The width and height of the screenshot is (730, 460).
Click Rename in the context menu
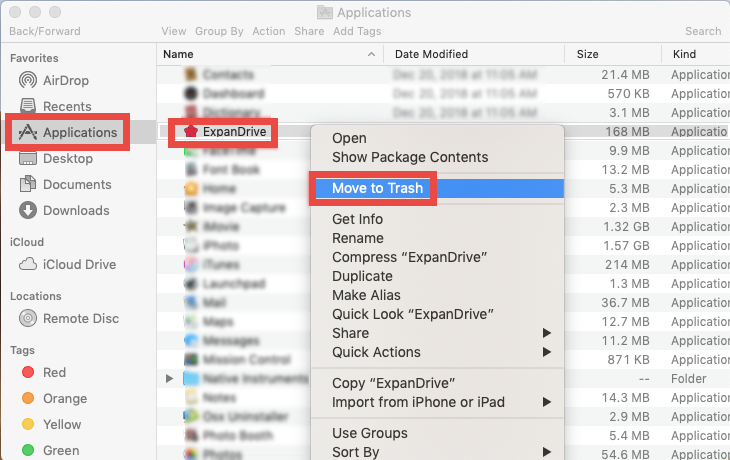tap(358, 238)
